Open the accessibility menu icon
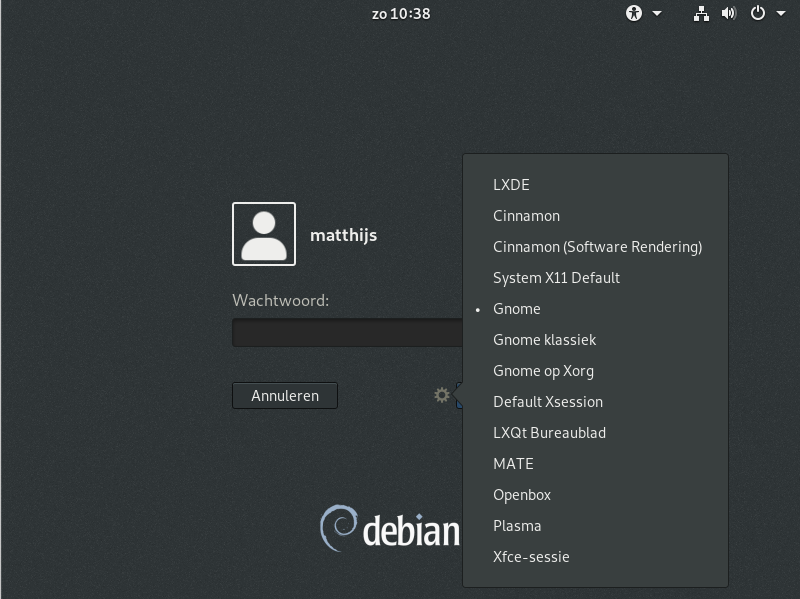 point(634,13)
